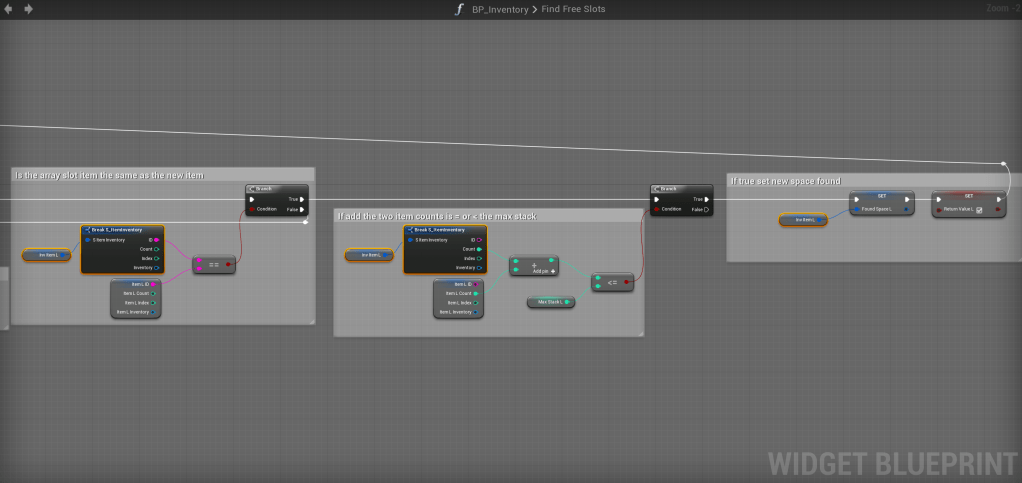1022x483 pixels.
Task: Click the first Branch node's True pin
Action: click(x=302, y=199)
